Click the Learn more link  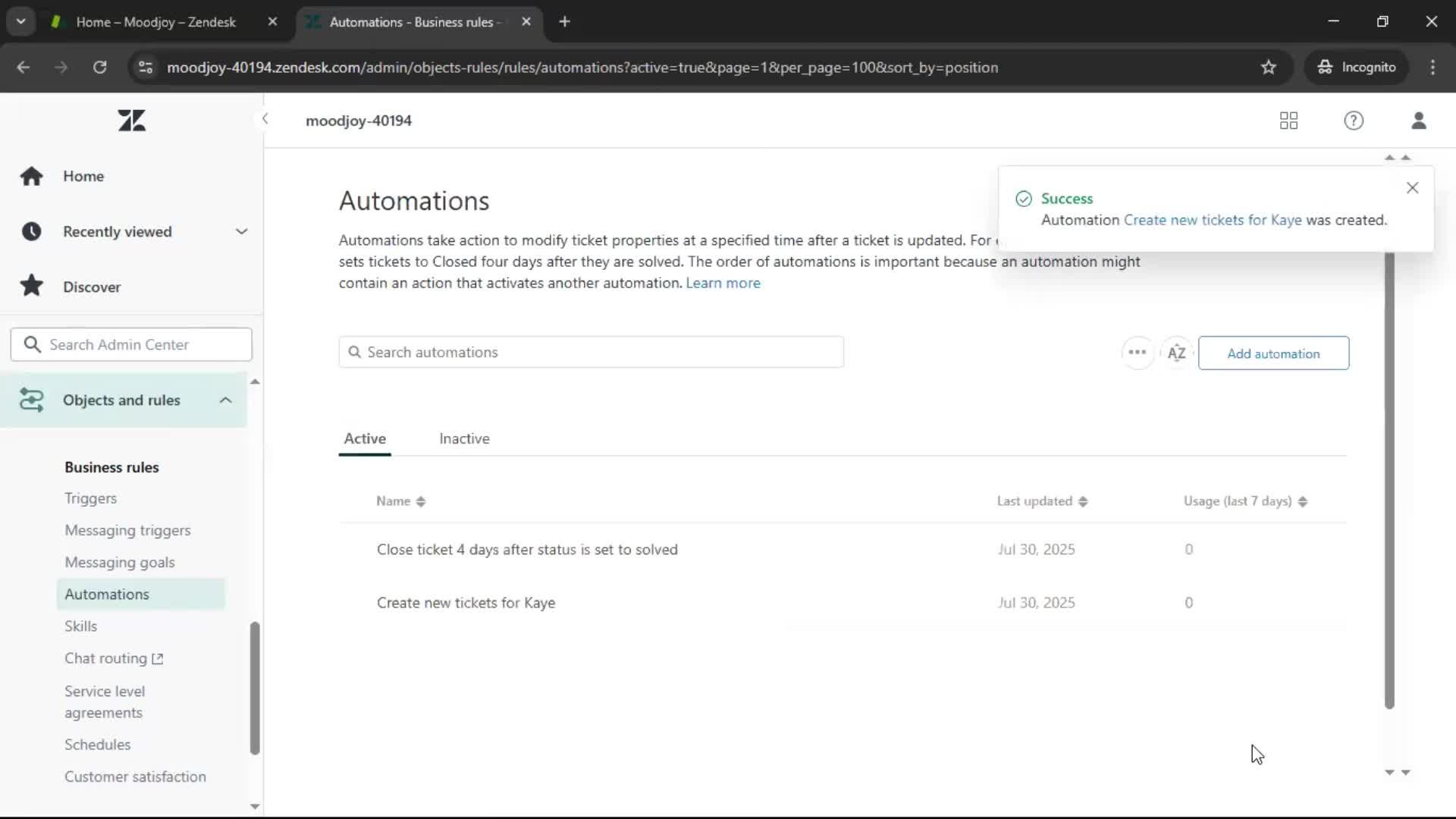[723, 283]
